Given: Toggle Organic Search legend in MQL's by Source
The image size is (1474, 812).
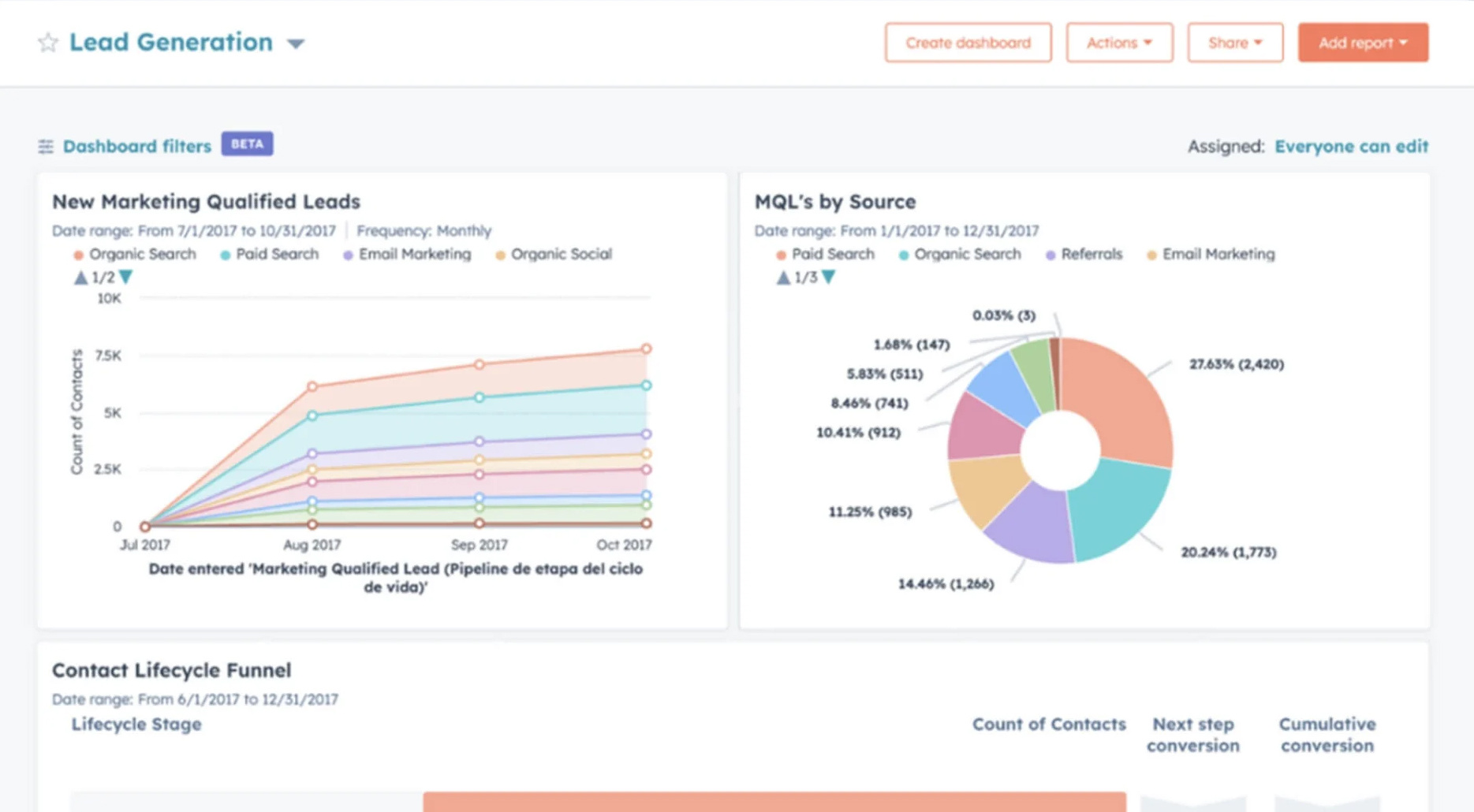Looking at the screenshot, I should [x=960, y=255].
